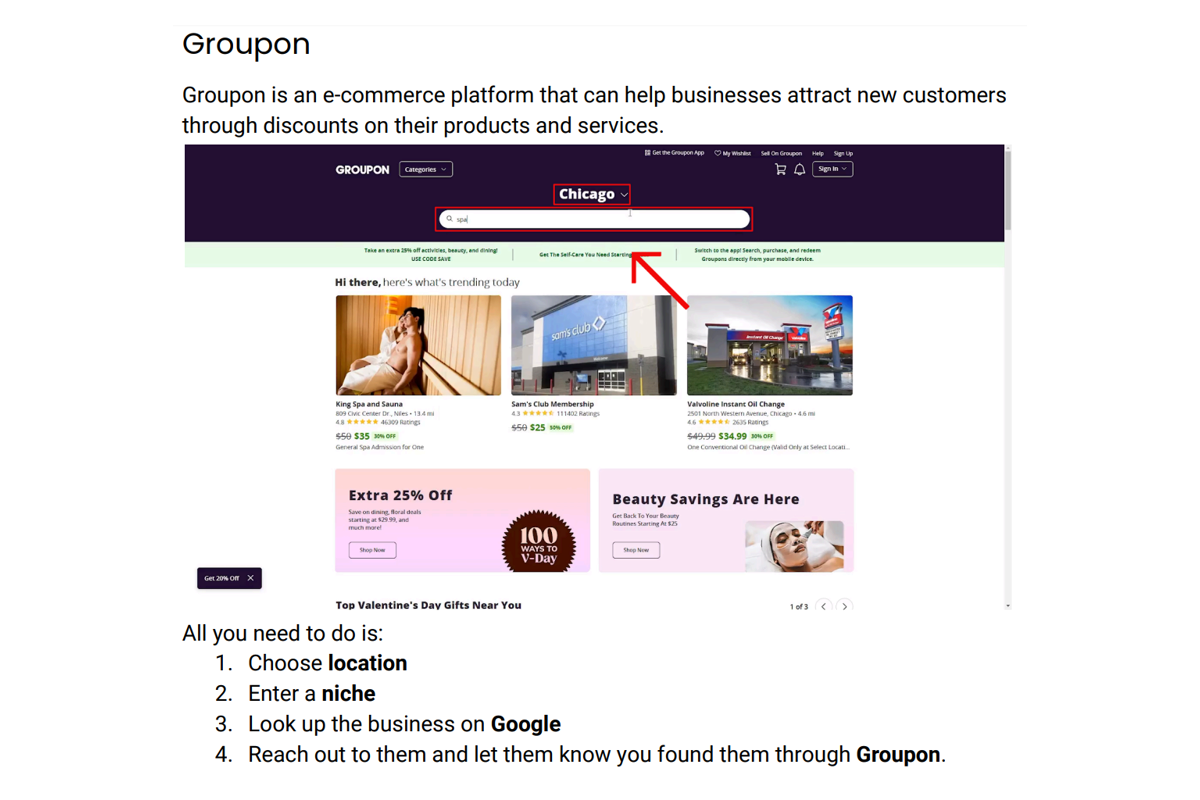Click the My Wishlist heart icon
Image resolution: width=1200 pixels, height=800 pixels.
[717, 153]
